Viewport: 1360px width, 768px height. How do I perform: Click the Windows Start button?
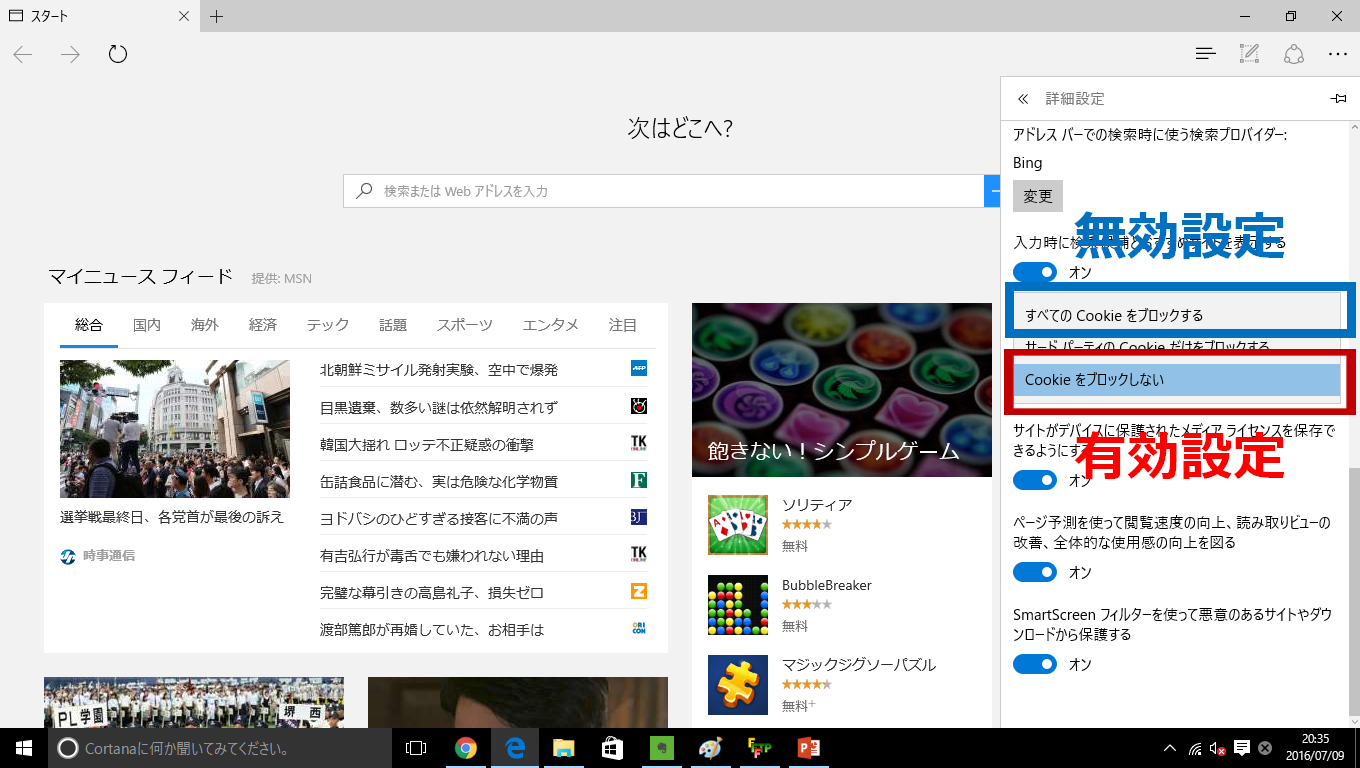click(24, 748)
